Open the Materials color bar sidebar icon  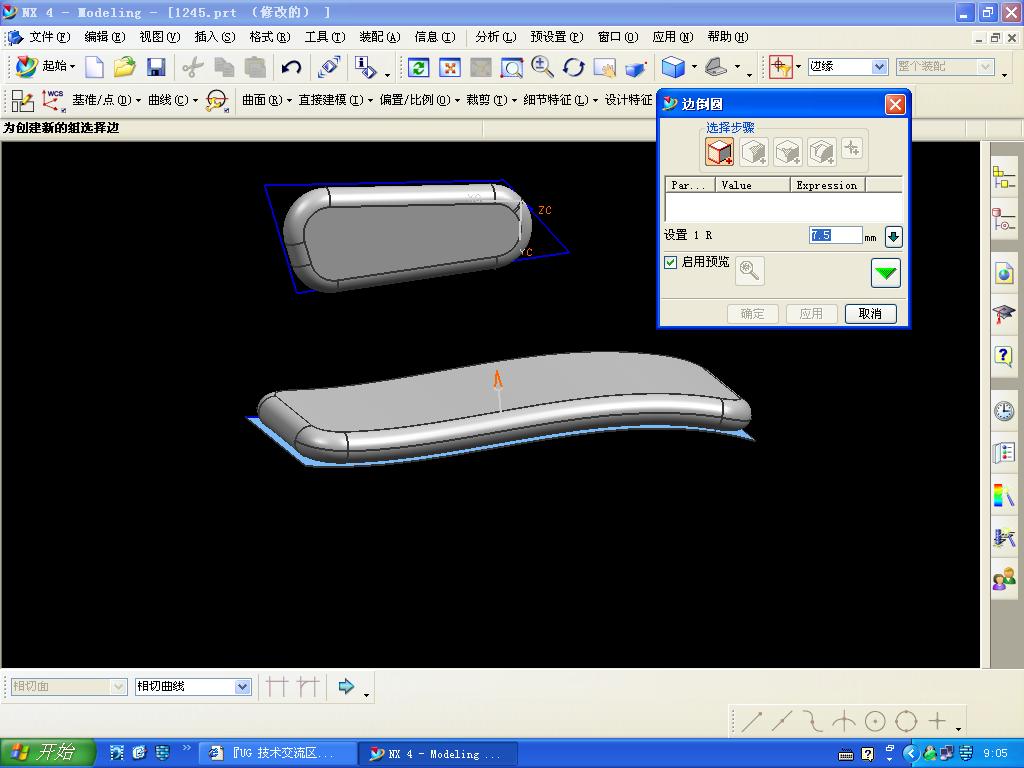click(1004, 495)
